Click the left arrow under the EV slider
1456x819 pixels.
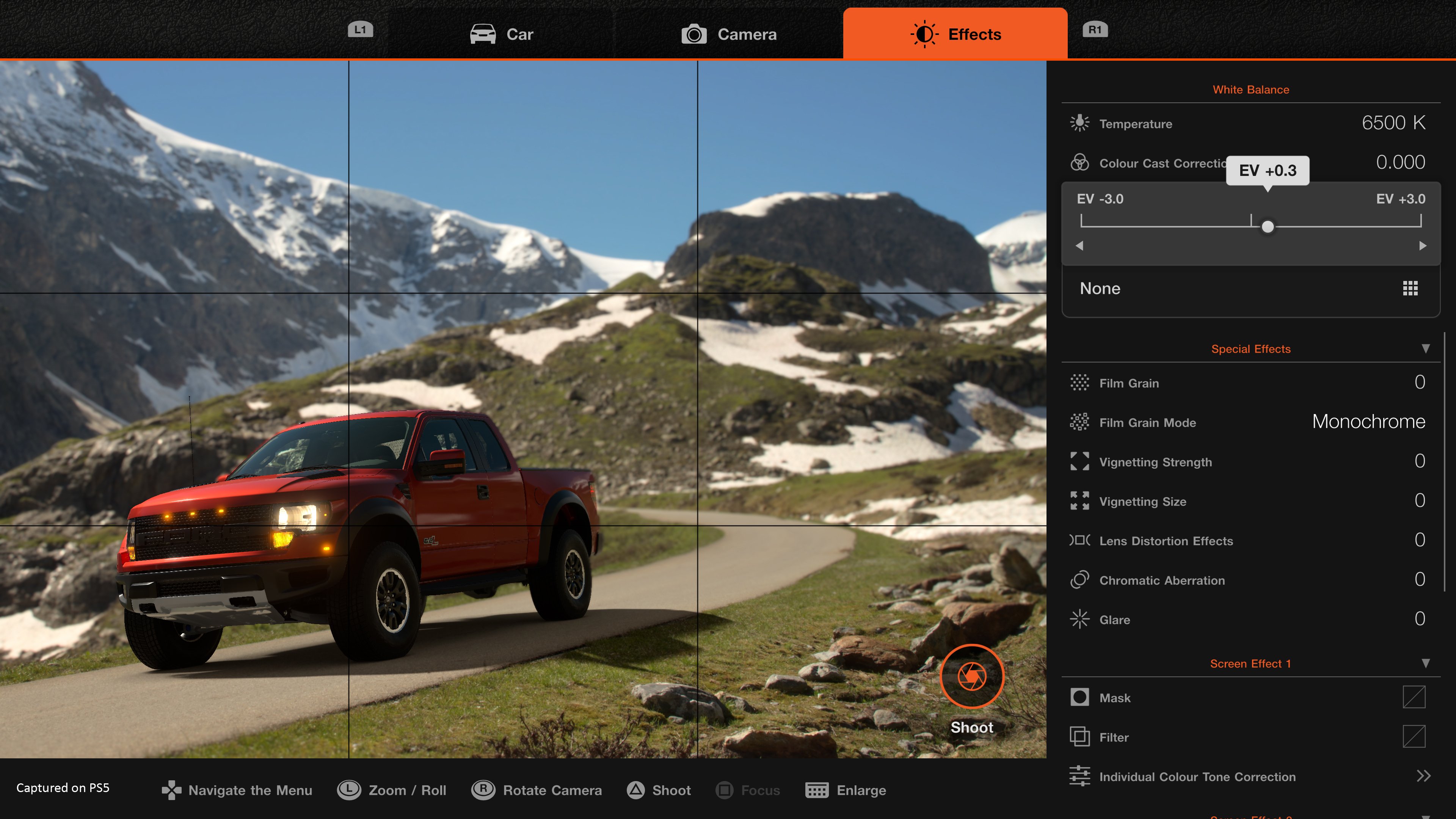[x=1079, y=246]
